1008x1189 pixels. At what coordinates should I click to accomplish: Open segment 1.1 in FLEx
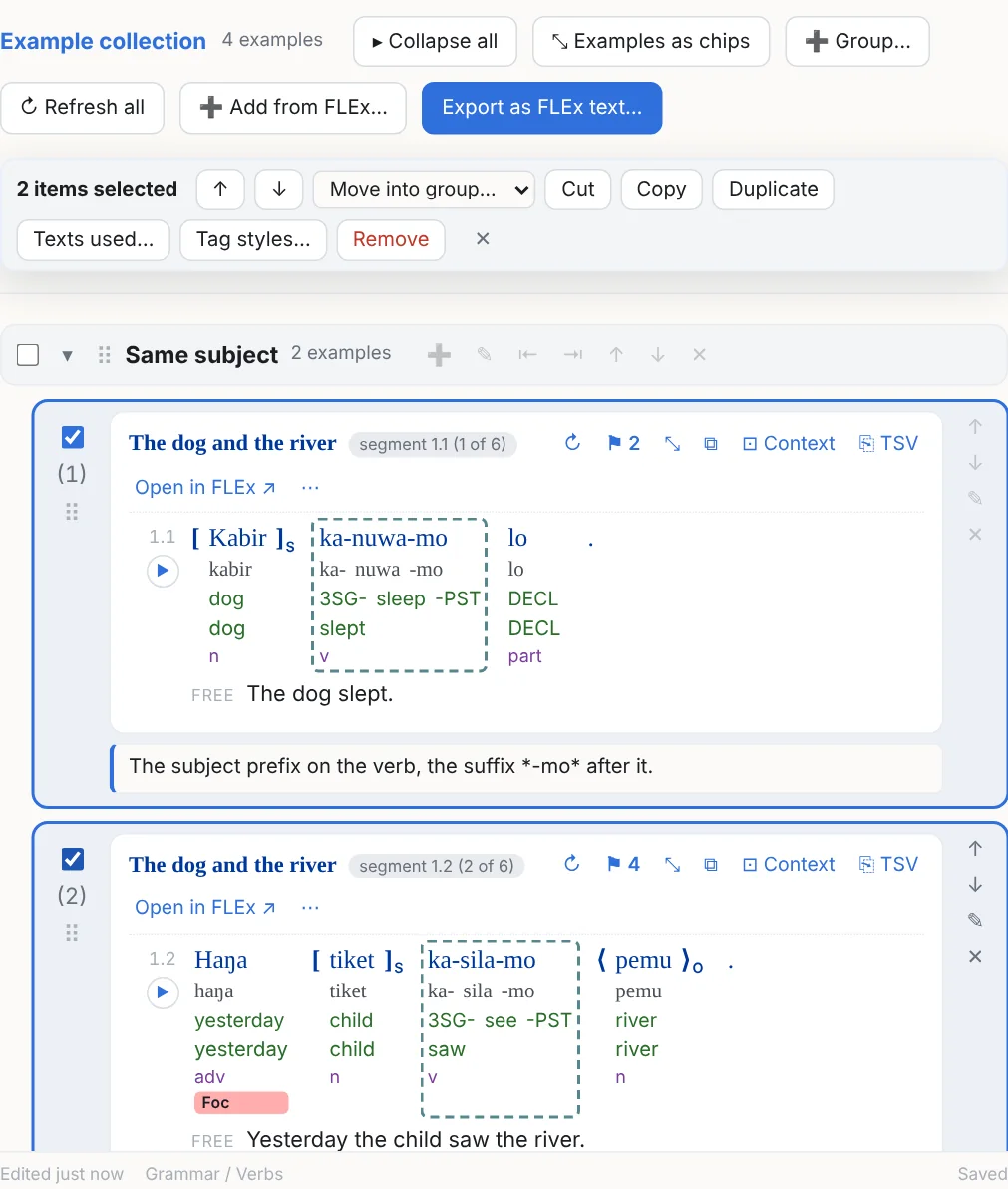tap(204, 488)
